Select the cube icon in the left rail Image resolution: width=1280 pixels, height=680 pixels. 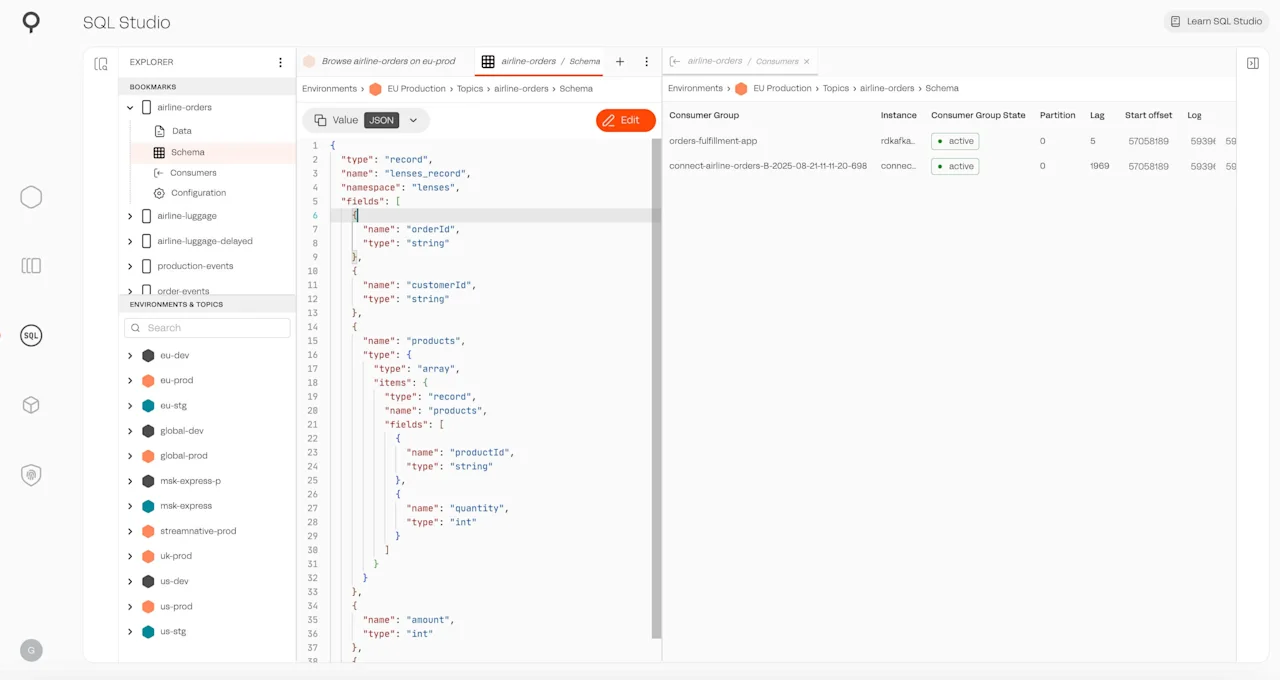[31, 405]
